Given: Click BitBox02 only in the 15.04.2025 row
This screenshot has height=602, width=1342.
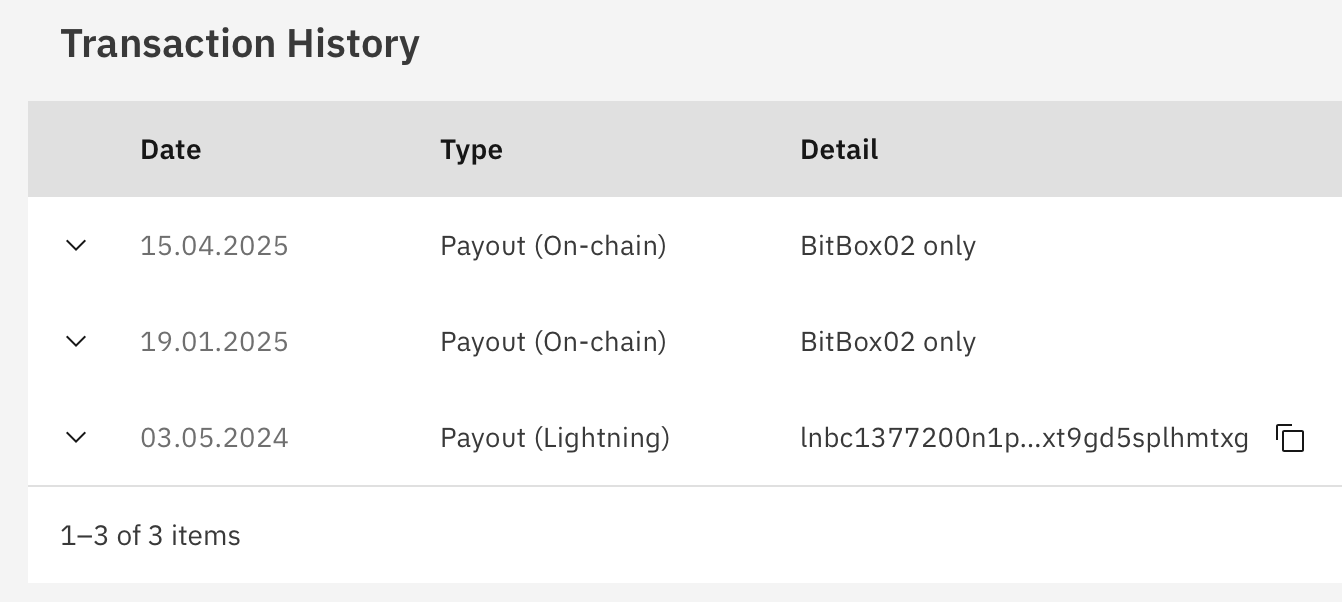Looking at the screenshot, I should pos(888,246).
